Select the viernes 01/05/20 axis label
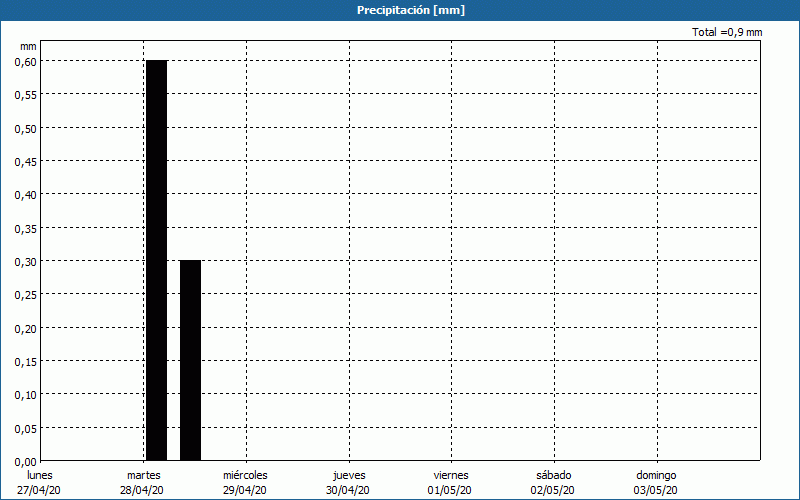The width and height of the screenshot is (800, 500). tap(451, 483)
